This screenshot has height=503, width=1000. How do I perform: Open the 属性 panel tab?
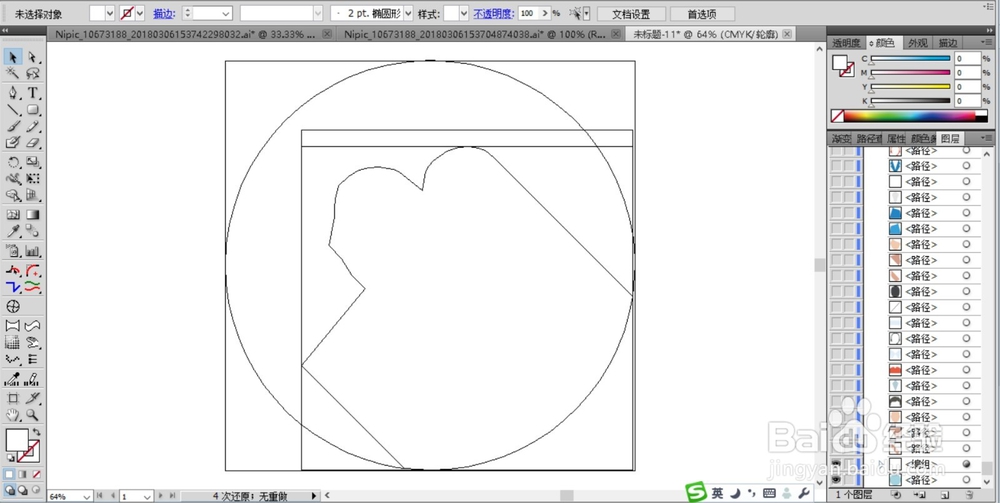[x=895, y=139]
